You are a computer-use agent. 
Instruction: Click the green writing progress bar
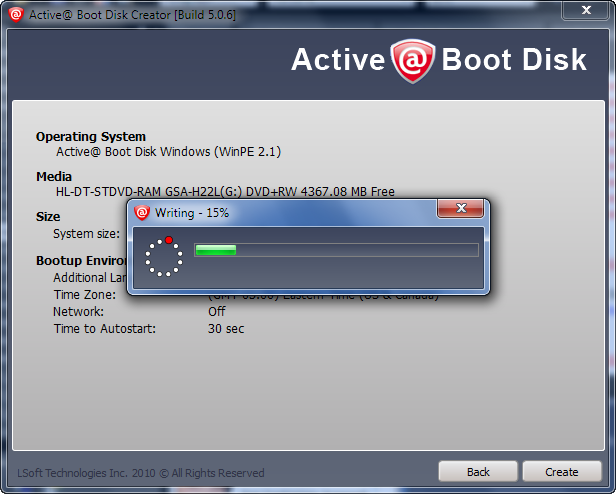click(x=336, y=250)
